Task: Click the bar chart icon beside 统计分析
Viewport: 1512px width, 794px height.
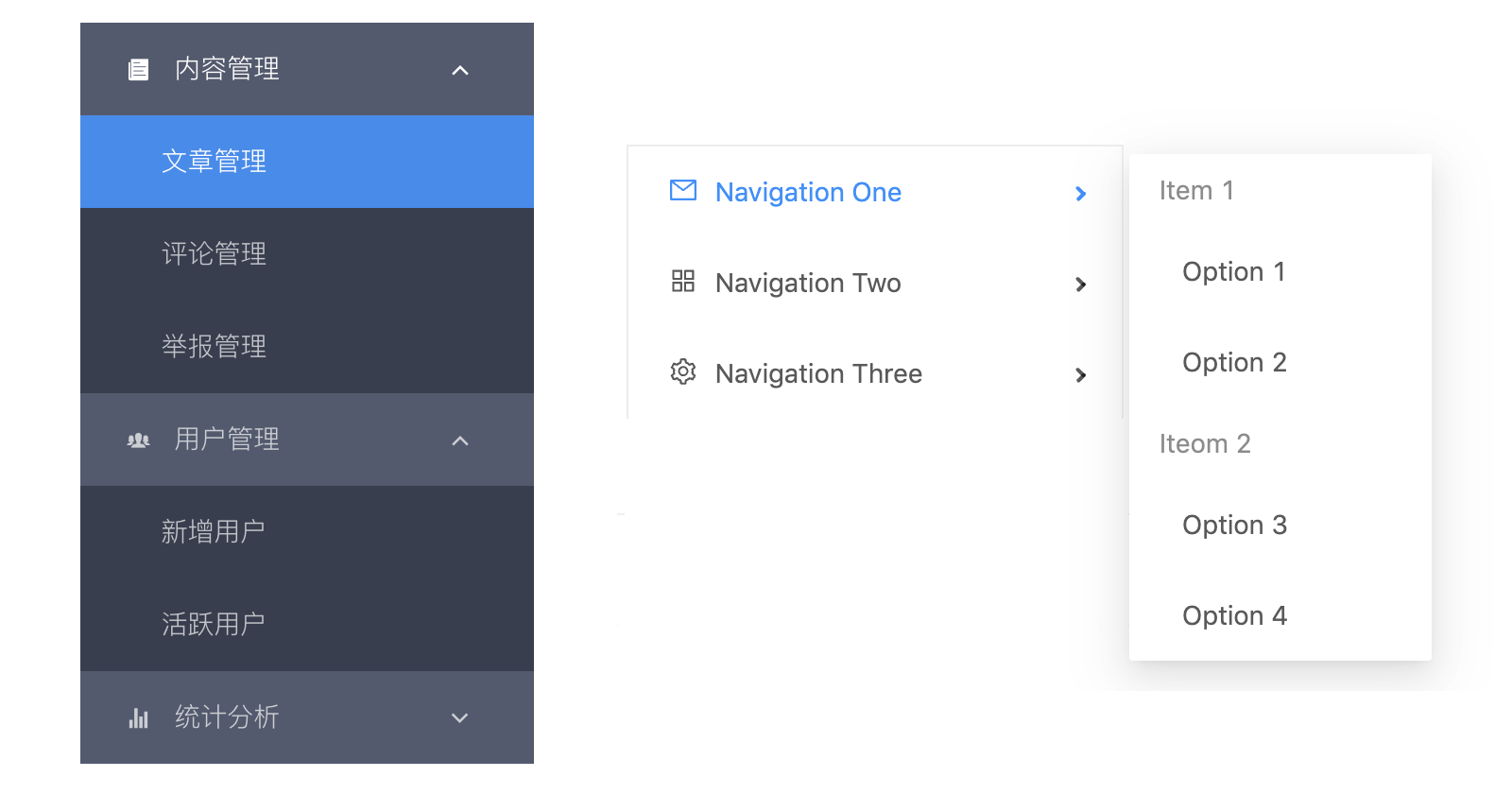Action: [x=138, y=718]
